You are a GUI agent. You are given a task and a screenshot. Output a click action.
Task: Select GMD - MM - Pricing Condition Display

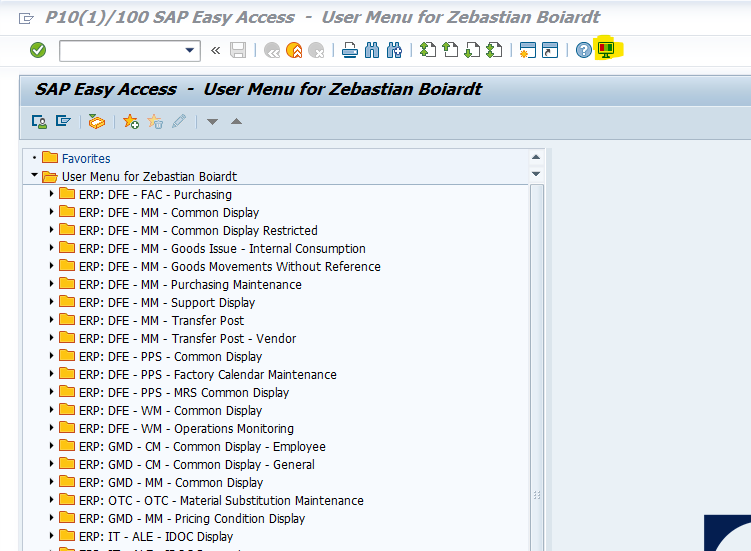coord(192,518)
